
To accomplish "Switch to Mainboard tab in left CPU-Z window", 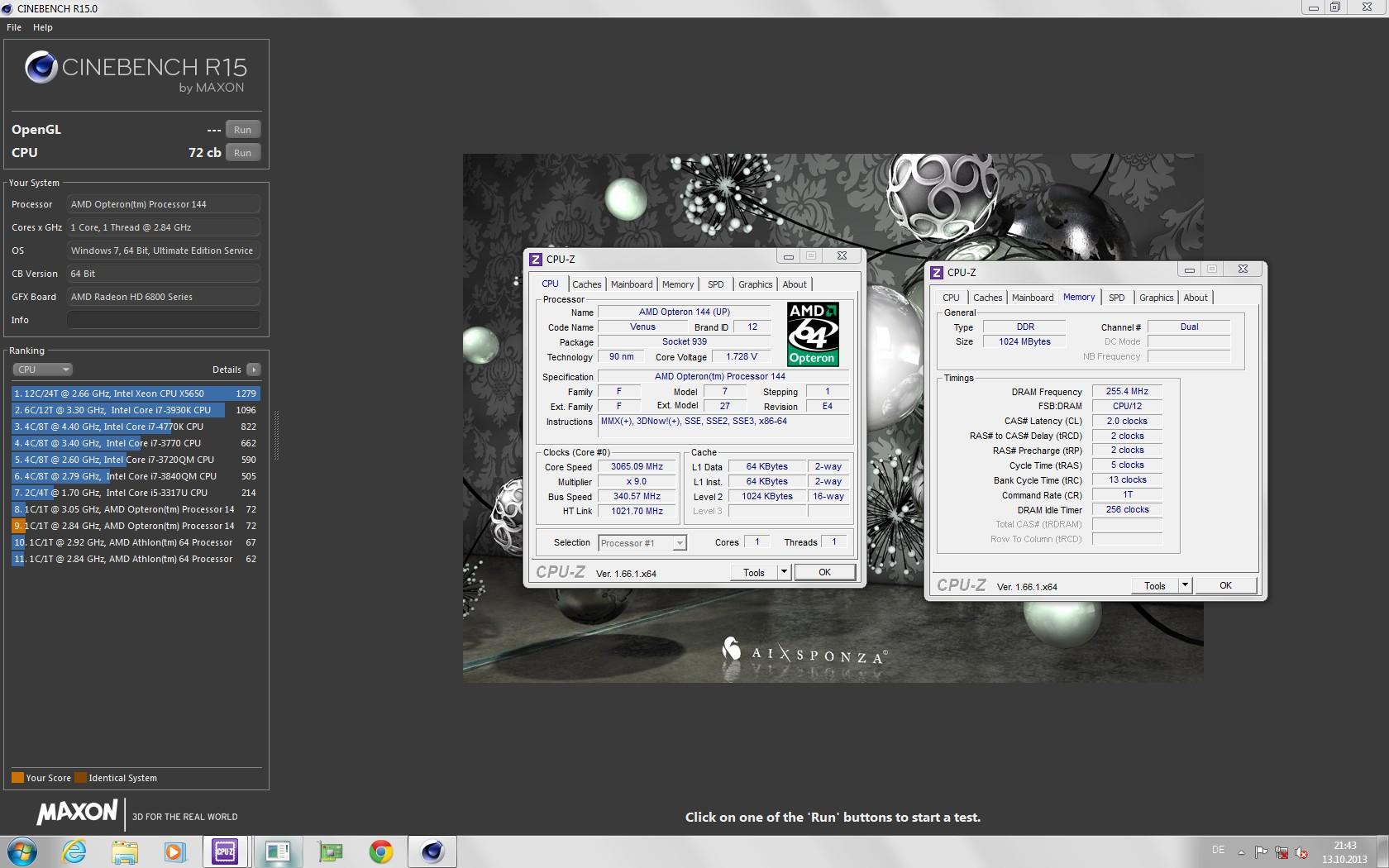I will point(632,284).
